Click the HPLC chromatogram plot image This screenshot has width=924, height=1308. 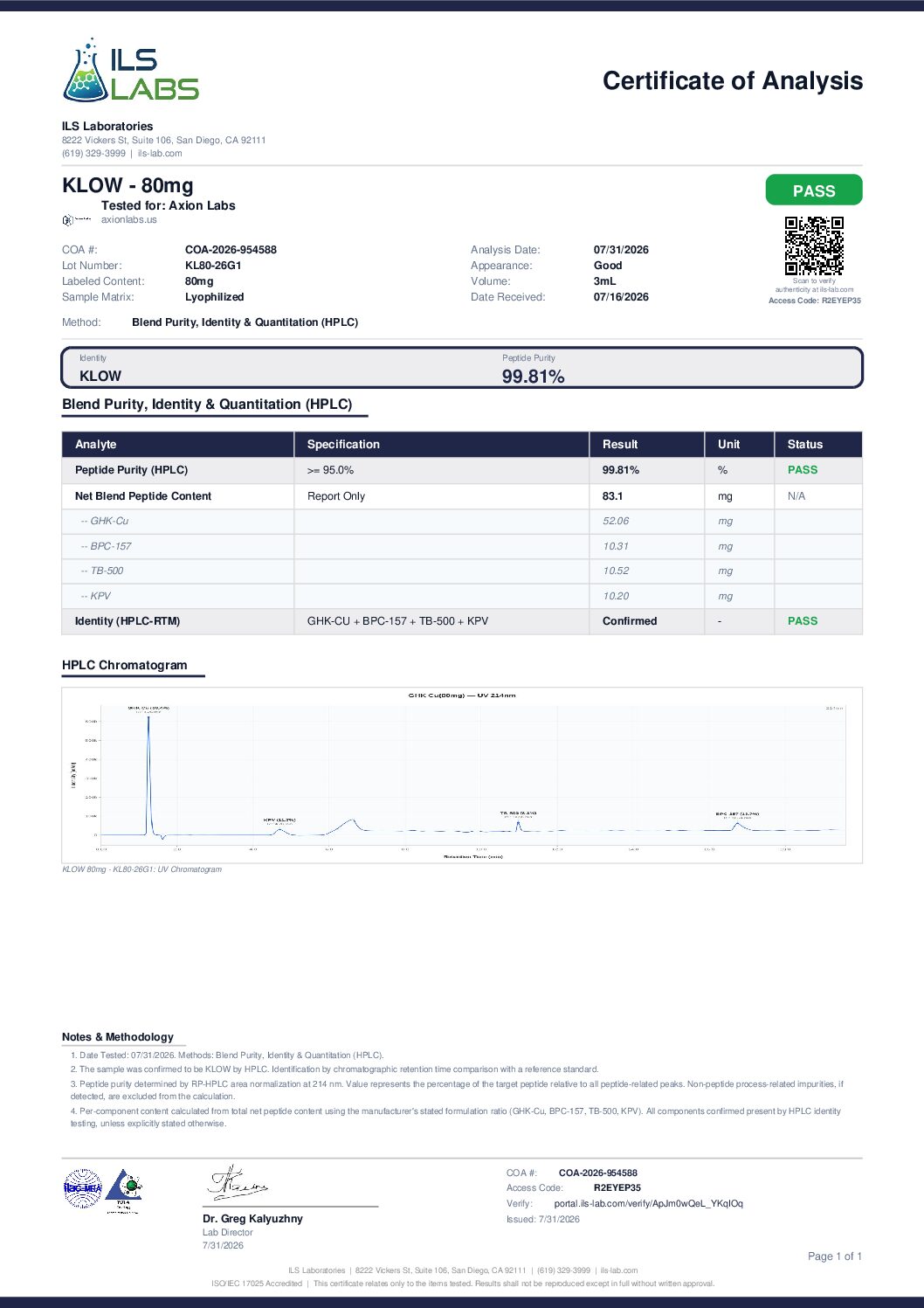coord(462,775)
